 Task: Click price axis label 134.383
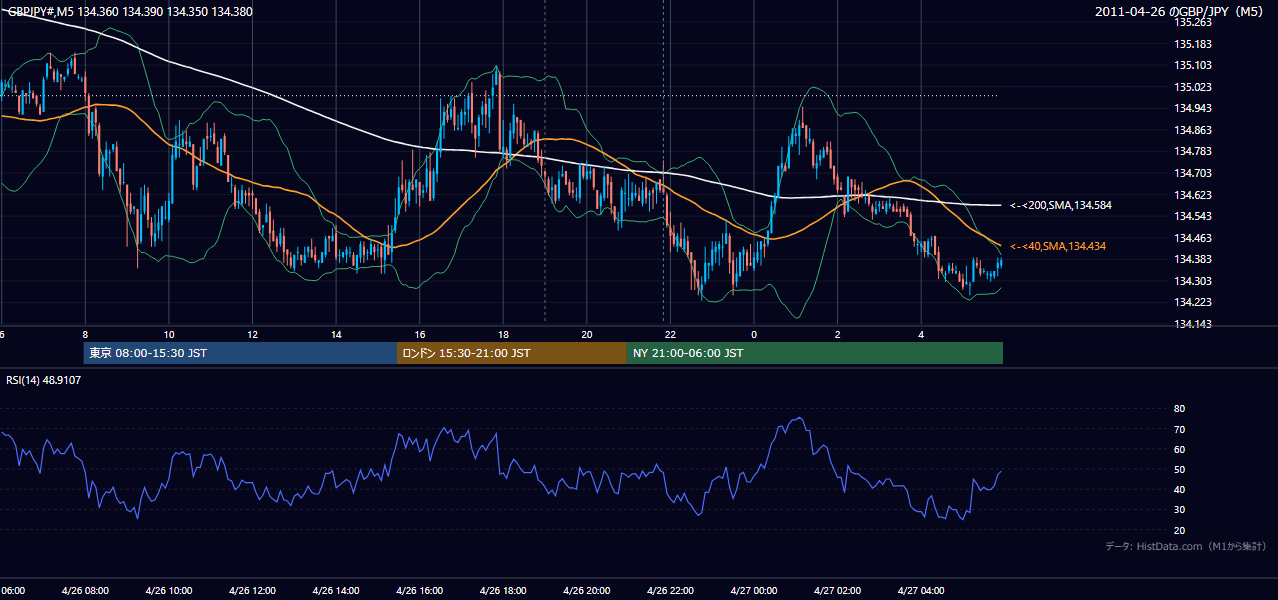click(x=1193, y=259)
